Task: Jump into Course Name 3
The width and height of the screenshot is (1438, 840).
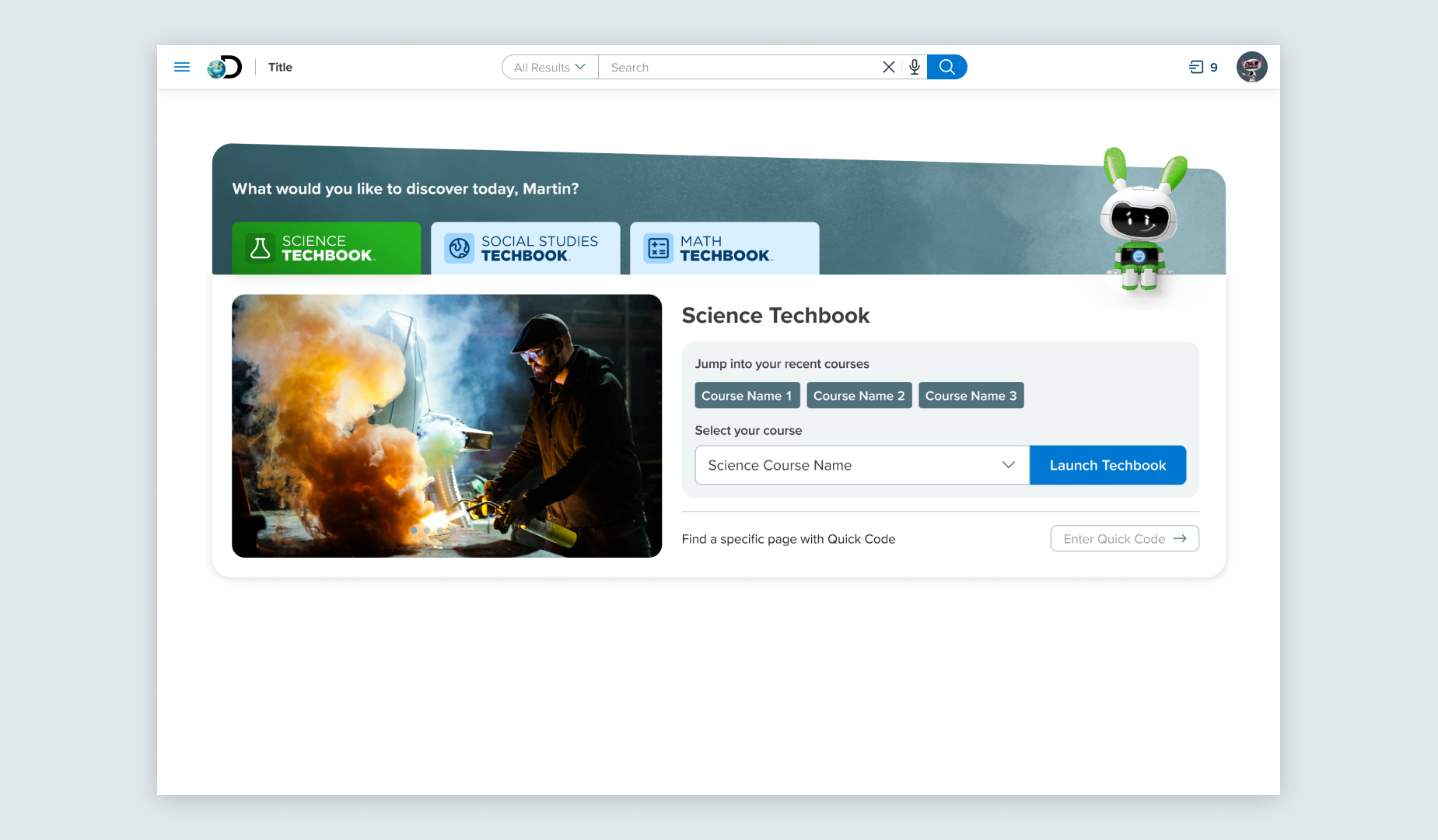Action: pyautogui.click(x=971, y=395)
